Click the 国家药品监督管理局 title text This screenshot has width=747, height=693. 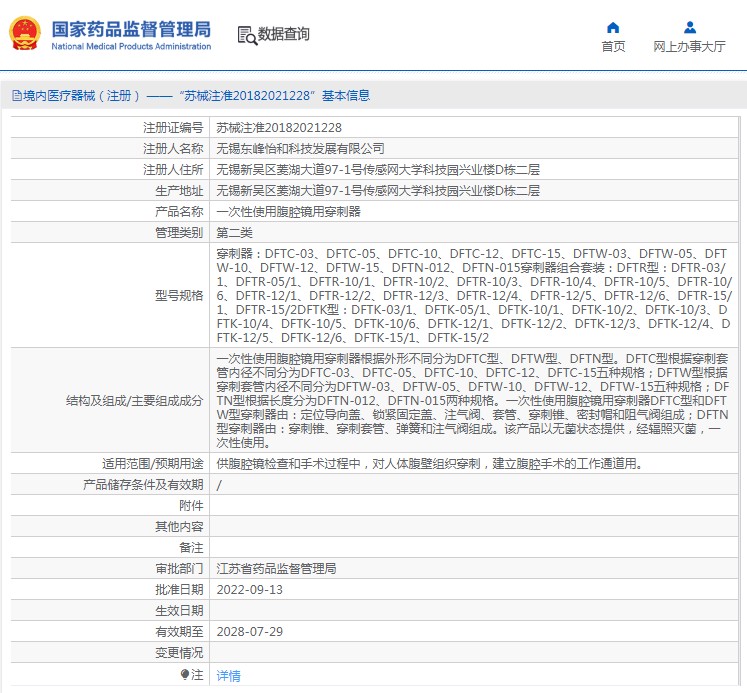[x=131, y=29]
